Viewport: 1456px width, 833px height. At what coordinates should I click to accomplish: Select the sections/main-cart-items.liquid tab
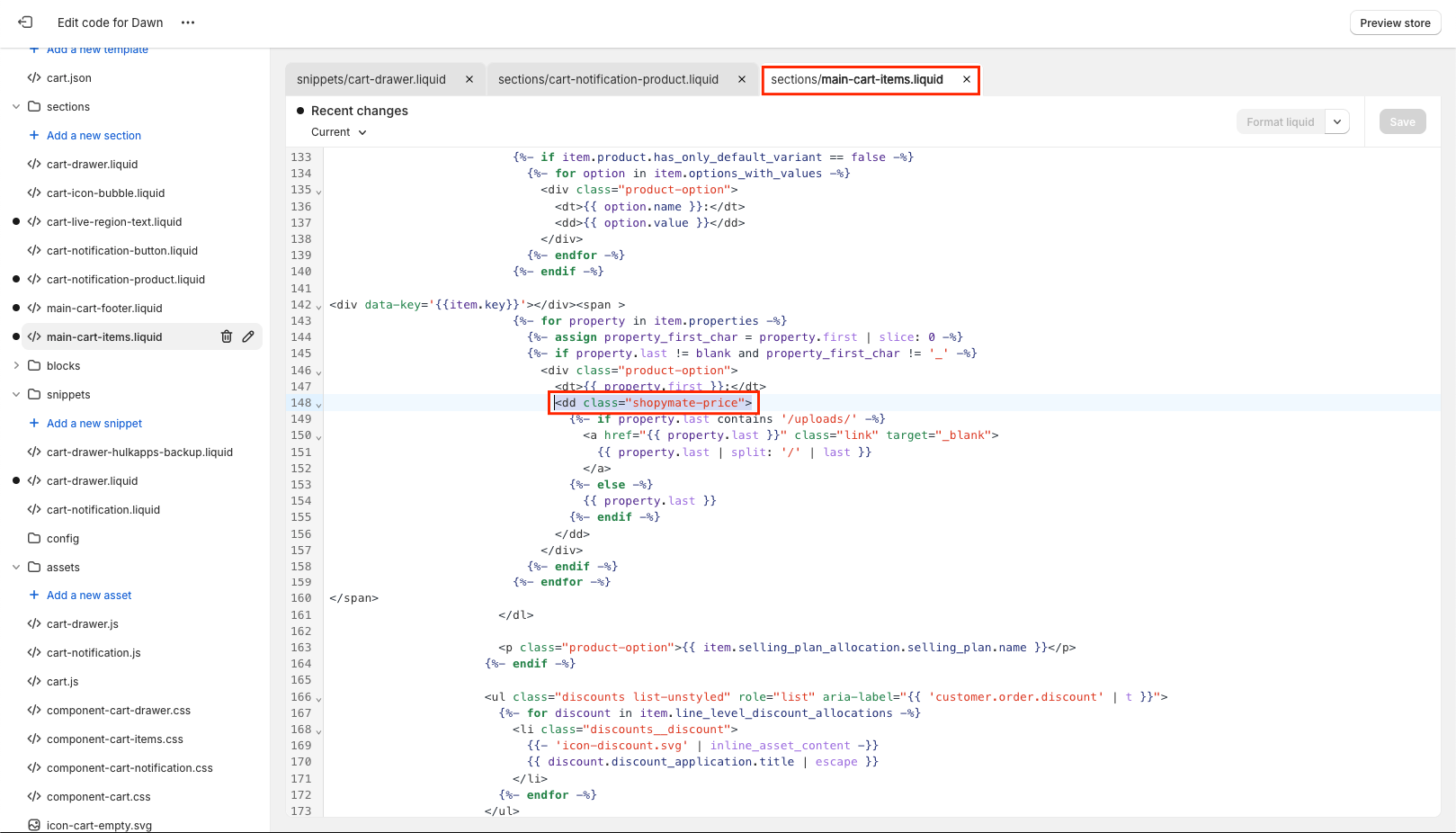[x=857, y=79]
